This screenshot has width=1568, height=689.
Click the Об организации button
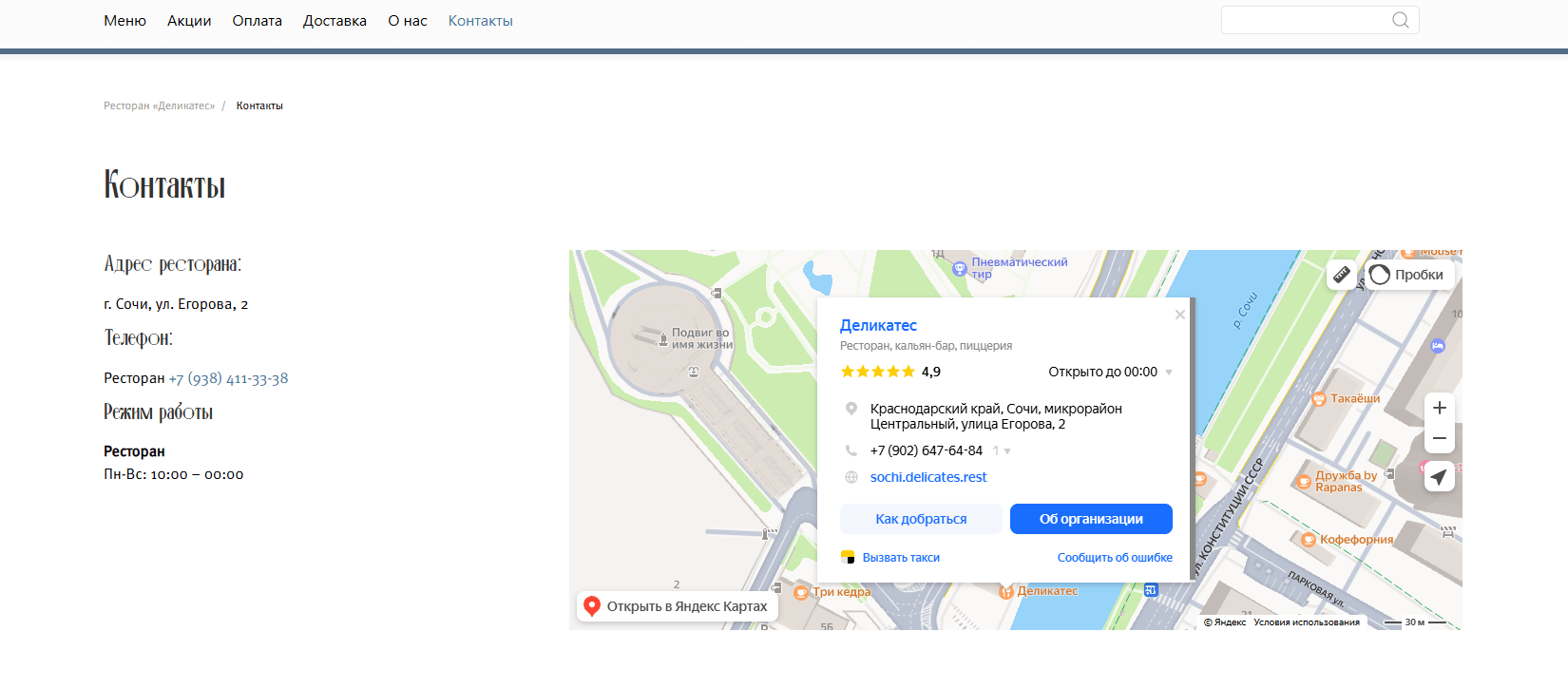coord(1091,519)
